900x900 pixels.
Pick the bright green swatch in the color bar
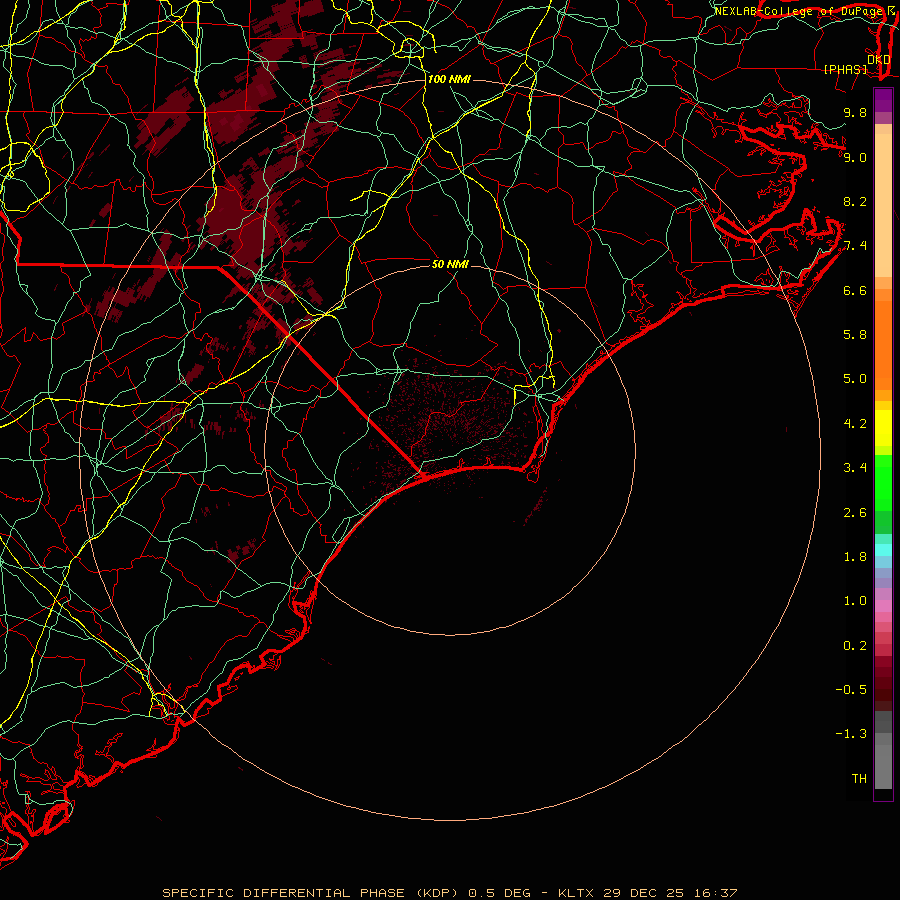point(883,484)
